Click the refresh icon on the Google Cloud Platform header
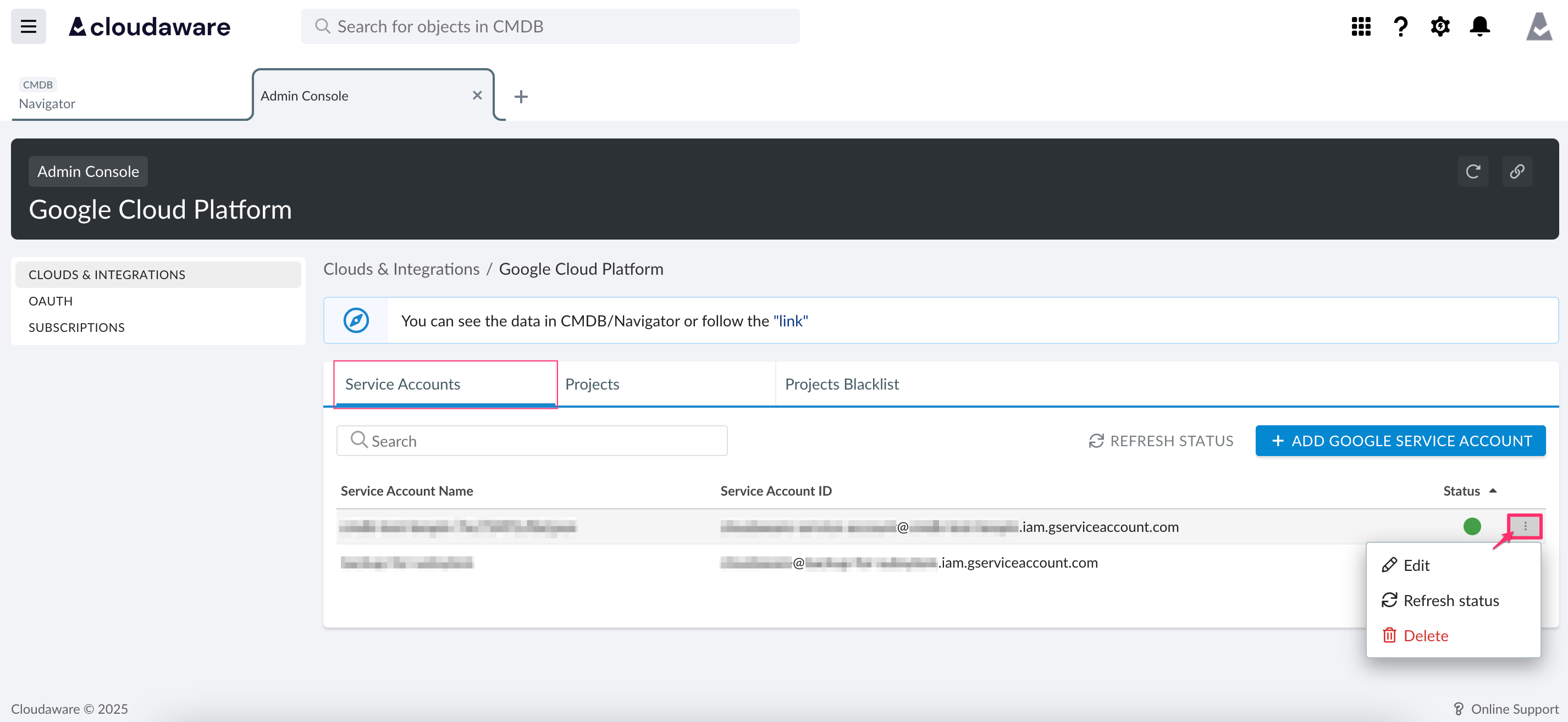Viewport: 1568px width, 722px height. (1473, 171)
